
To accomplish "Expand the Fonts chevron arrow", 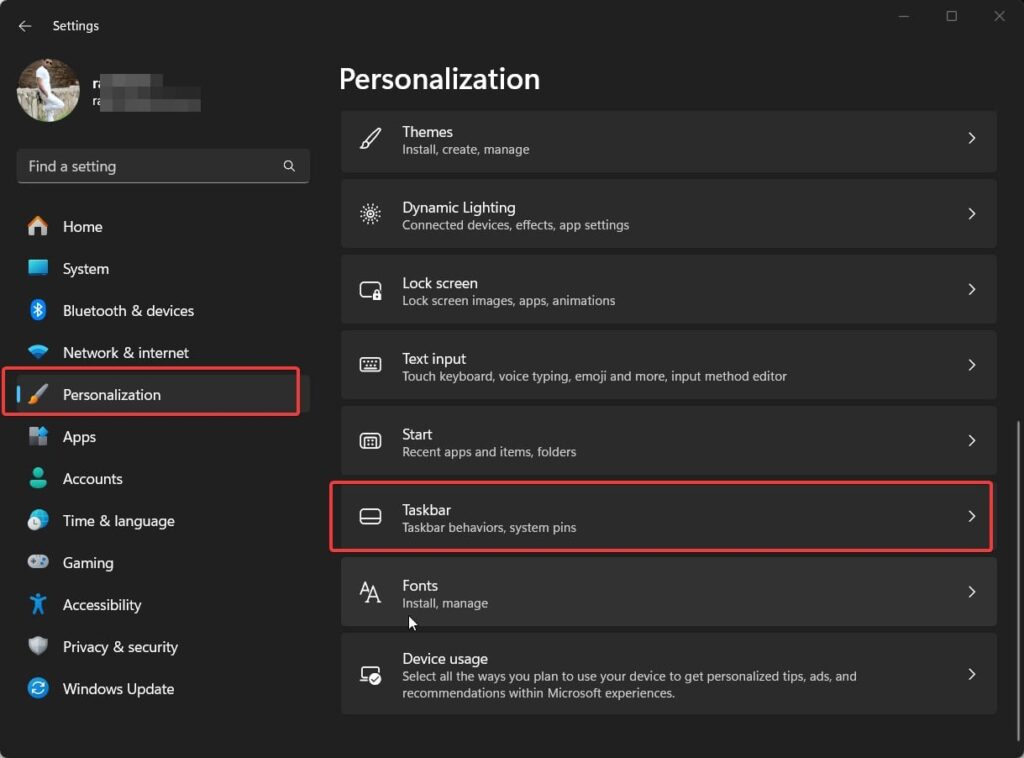I will click(971, 592).
